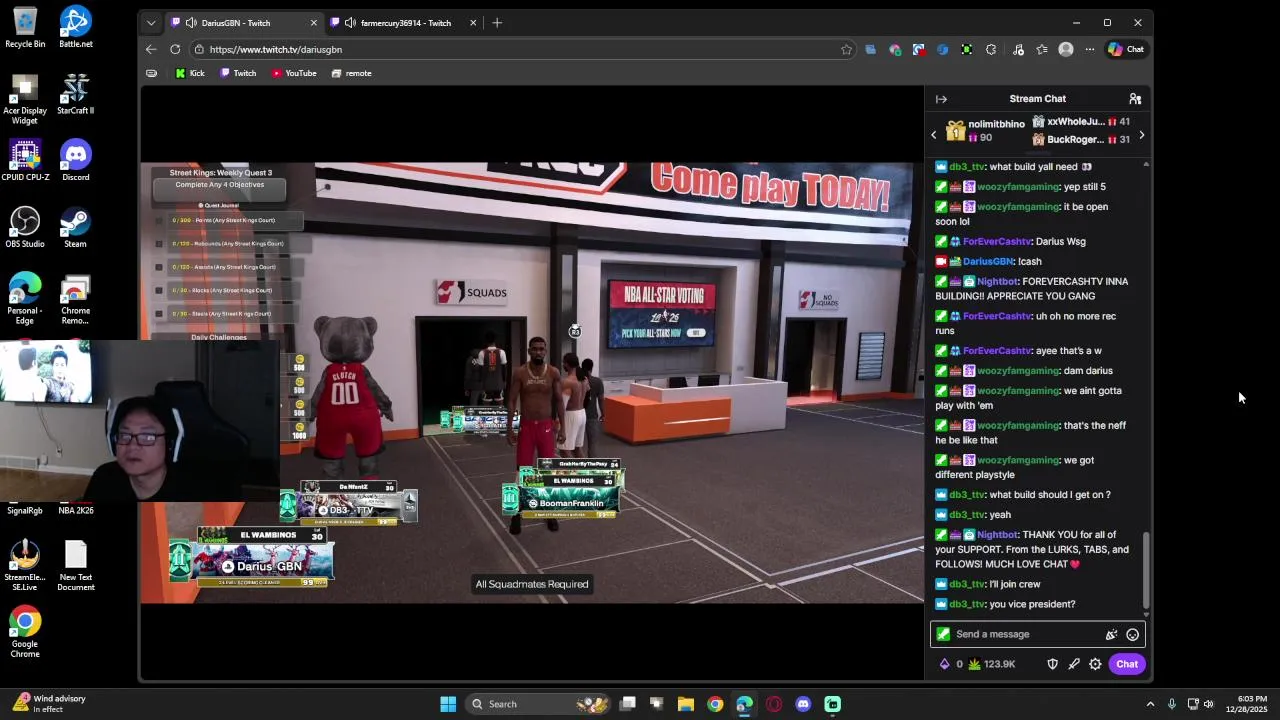Open moderator sword tools
Image resolution: width=1280 pixels, height=720 pixels.
[x=1074, y=664]
